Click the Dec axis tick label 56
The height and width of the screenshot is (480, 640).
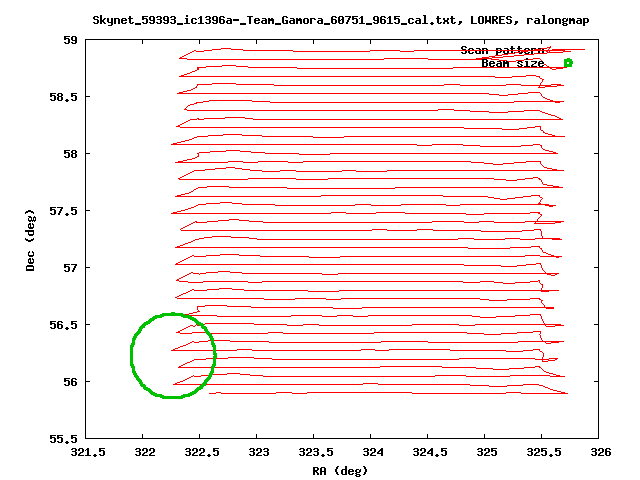tap(70, 382)
